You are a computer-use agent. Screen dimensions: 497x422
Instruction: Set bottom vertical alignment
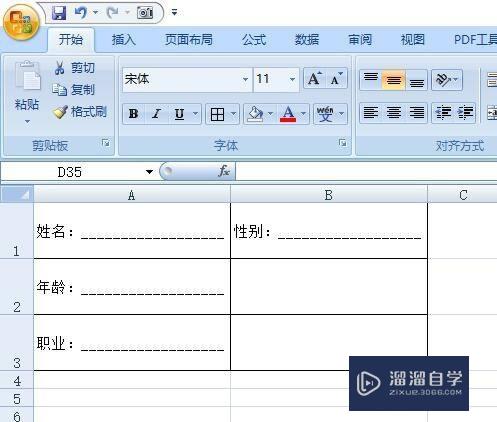tap(416, 80)
